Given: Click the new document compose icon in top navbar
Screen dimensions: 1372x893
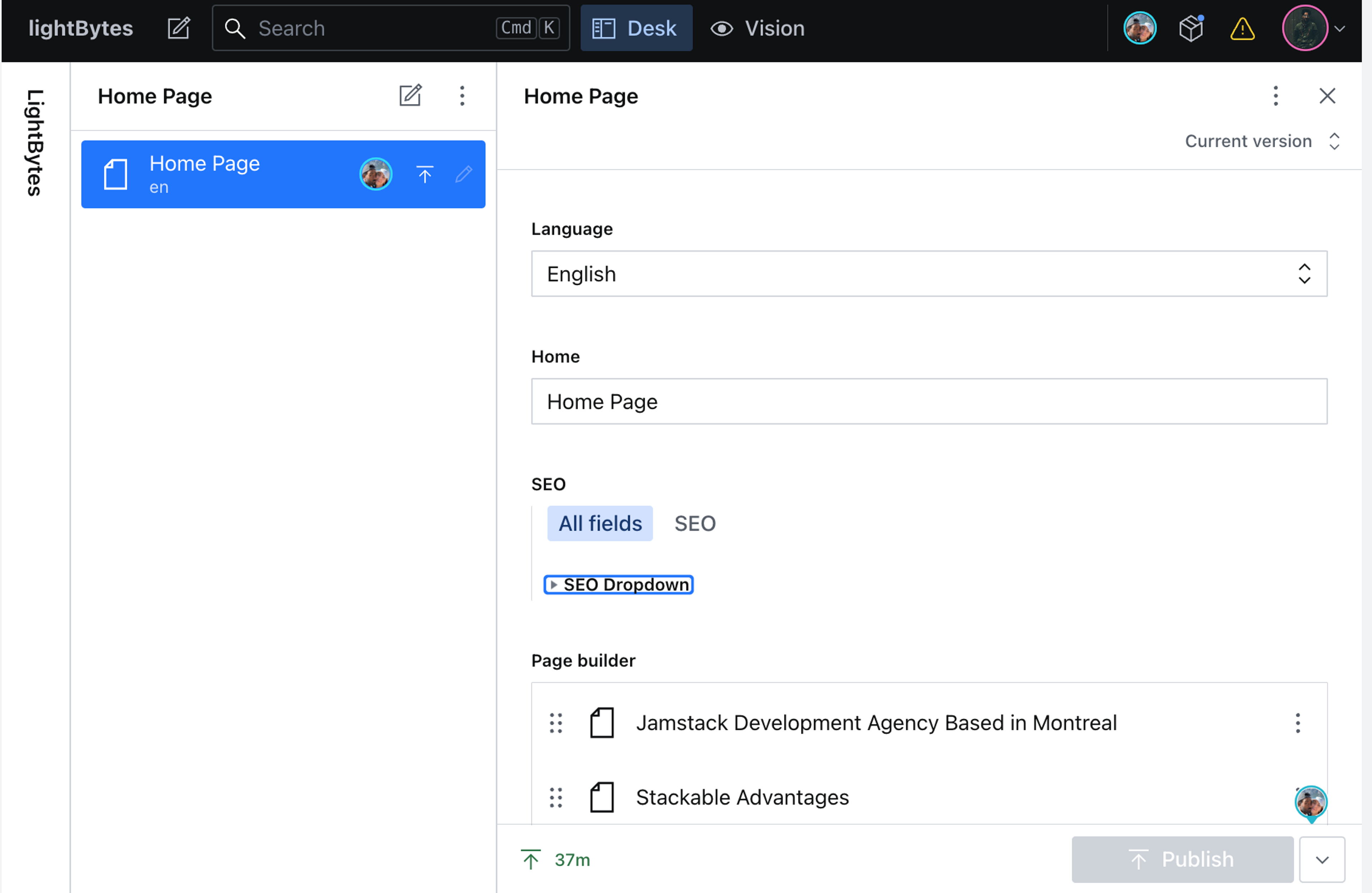Looking at the screenshot, I should (x=178, y=28).
